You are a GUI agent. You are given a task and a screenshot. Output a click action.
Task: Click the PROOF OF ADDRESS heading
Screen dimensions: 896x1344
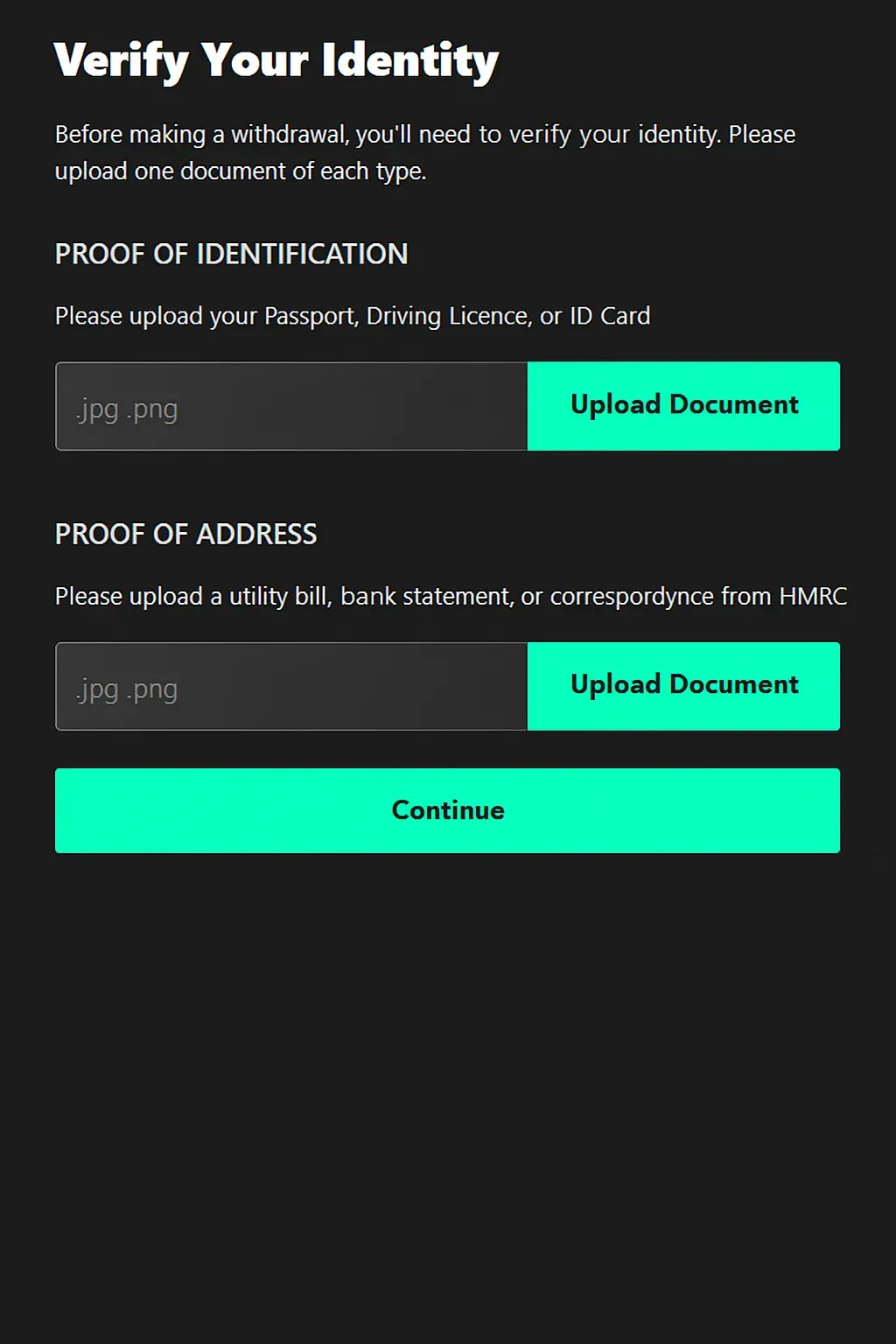[x=185, y=534]
